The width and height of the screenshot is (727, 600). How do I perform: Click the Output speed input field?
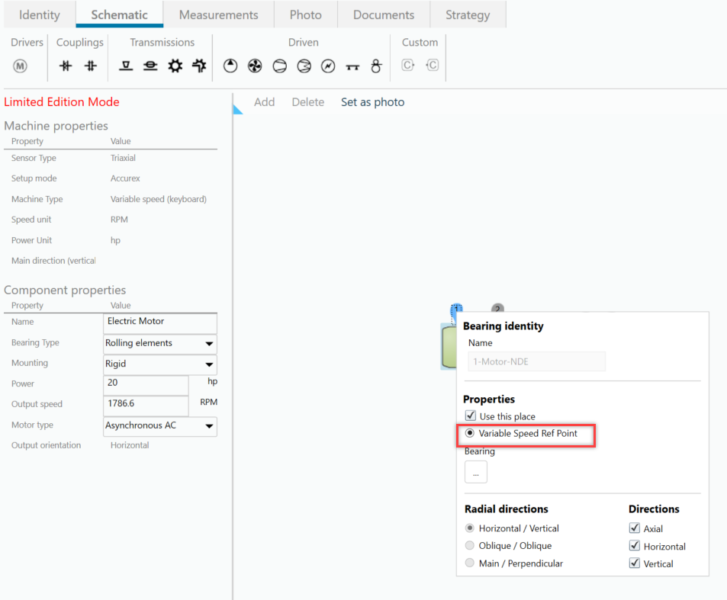(x=145, y=405)
